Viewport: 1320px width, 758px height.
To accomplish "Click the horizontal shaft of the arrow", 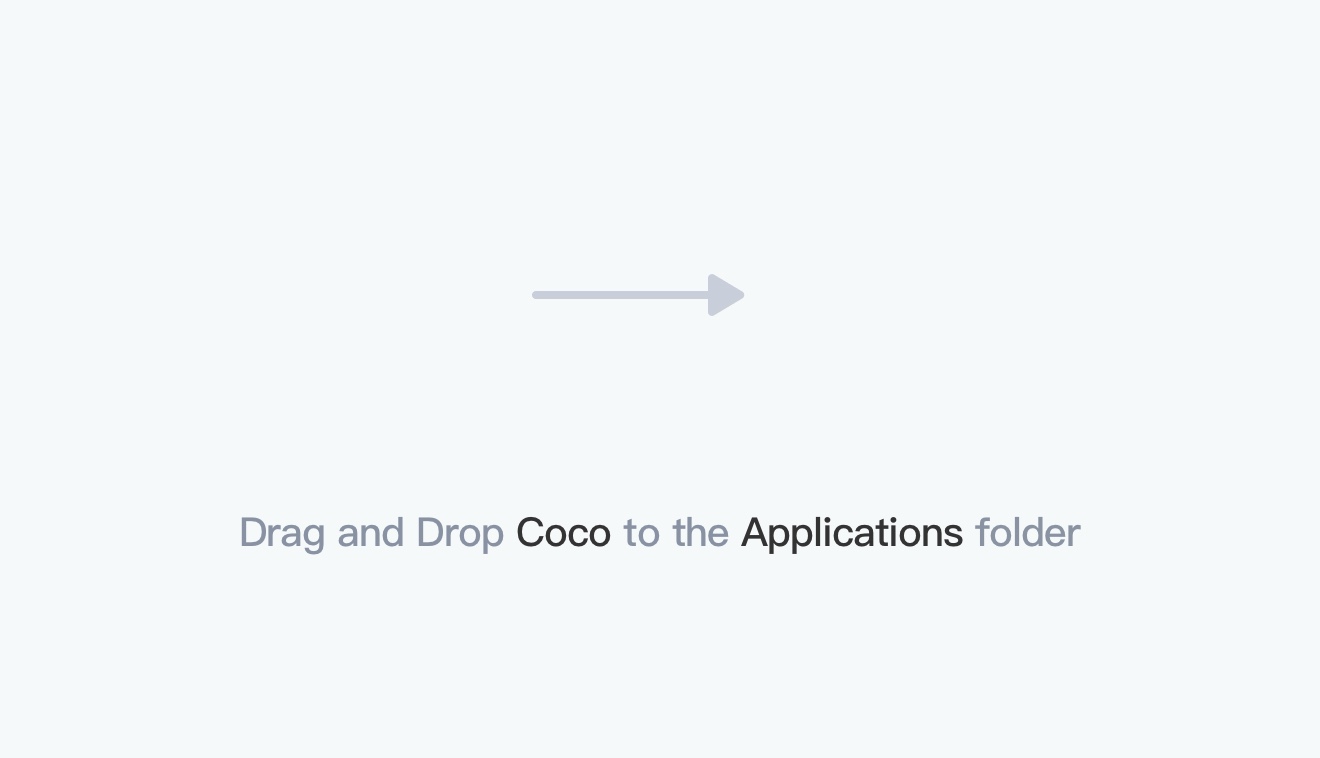I will 620,295.
